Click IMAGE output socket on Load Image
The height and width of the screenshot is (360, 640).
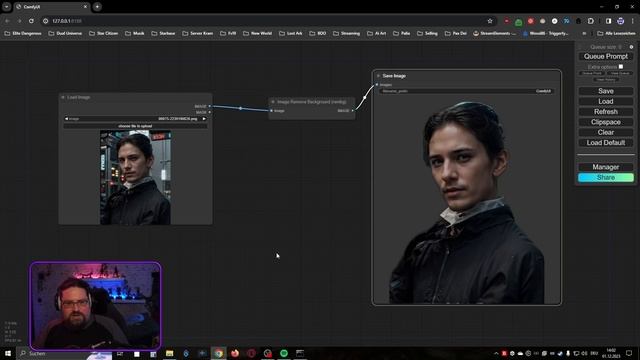click(210, 107)
